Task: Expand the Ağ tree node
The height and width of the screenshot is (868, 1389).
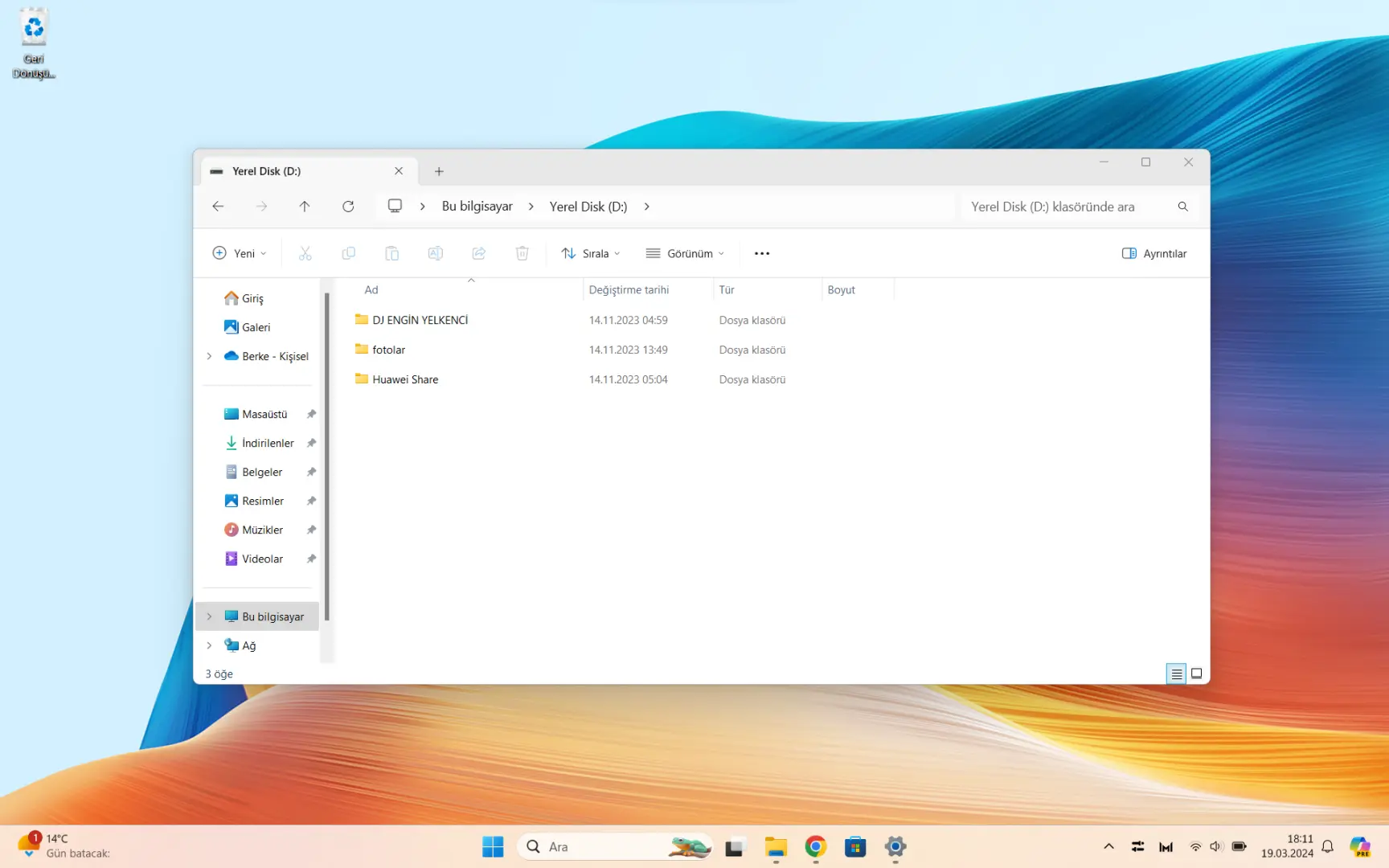Action: click(210, 645)
